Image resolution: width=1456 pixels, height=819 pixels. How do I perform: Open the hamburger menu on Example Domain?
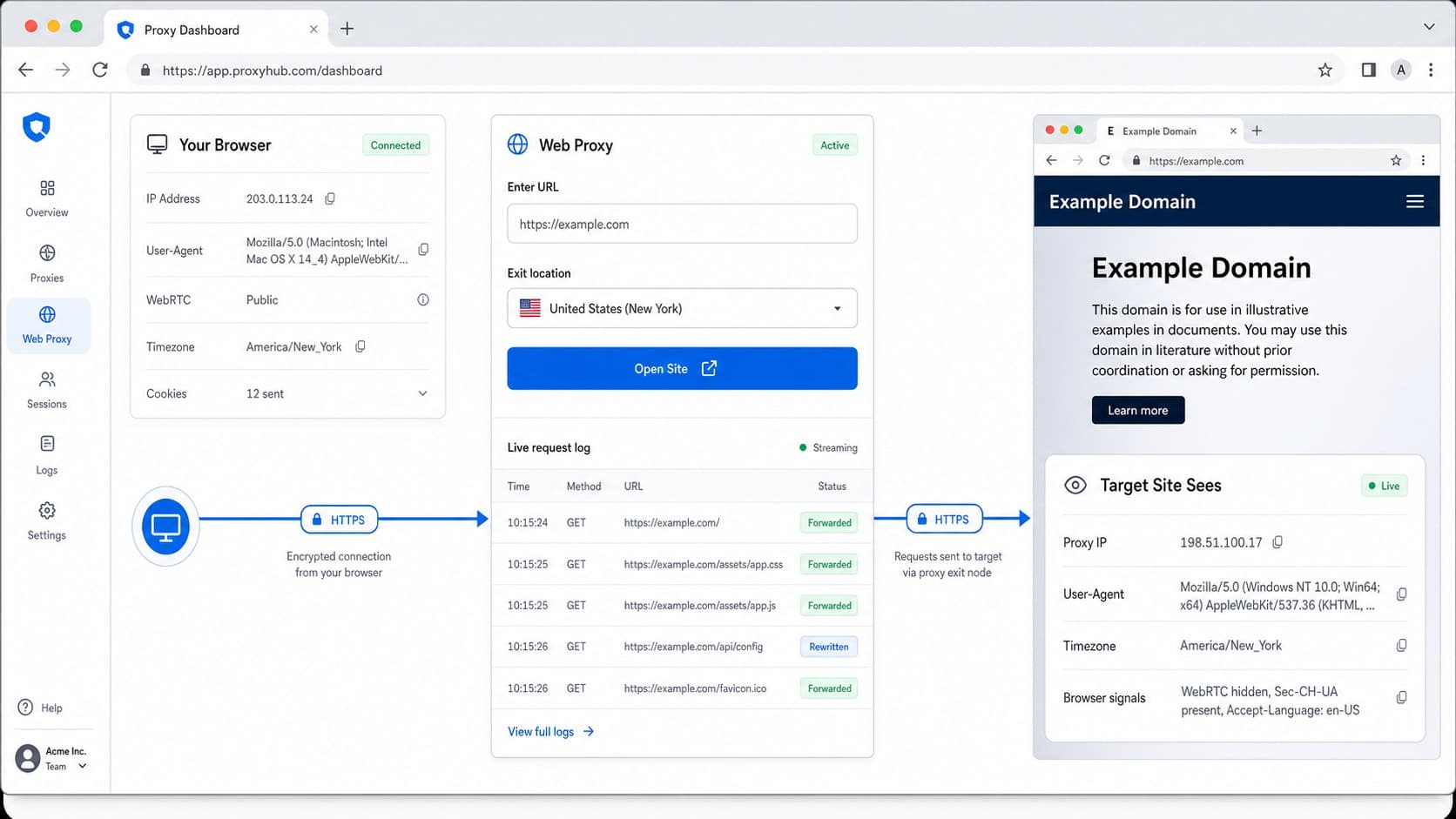point(1415,201)
